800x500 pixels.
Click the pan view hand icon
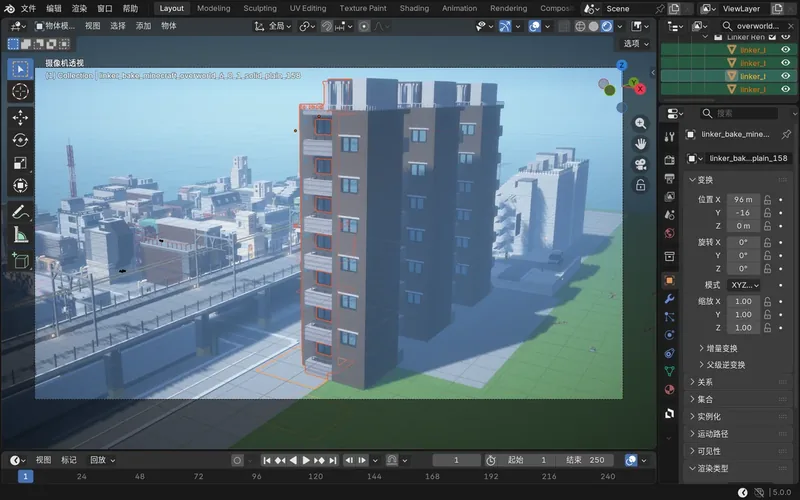(x=640, y=144)
